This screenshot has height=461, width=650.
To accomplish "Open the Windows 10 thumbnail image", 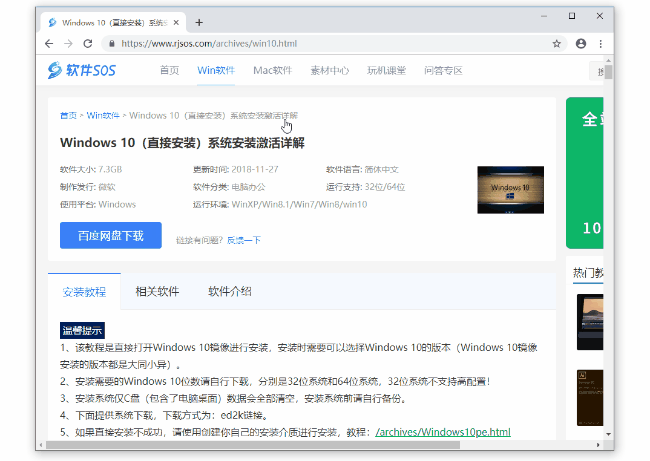I will (x=510, y=190).
